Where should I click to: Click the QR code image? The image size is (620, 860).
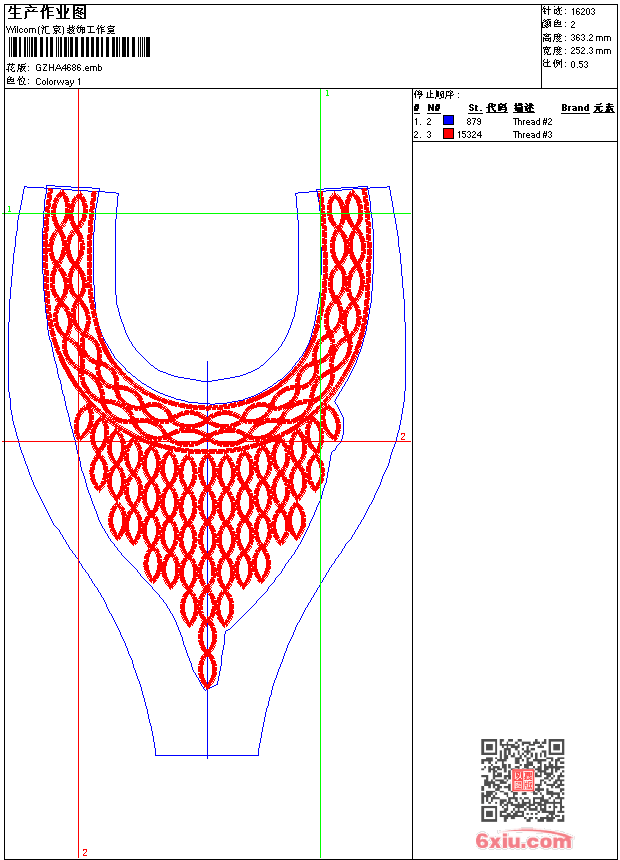tap(523, 780)
